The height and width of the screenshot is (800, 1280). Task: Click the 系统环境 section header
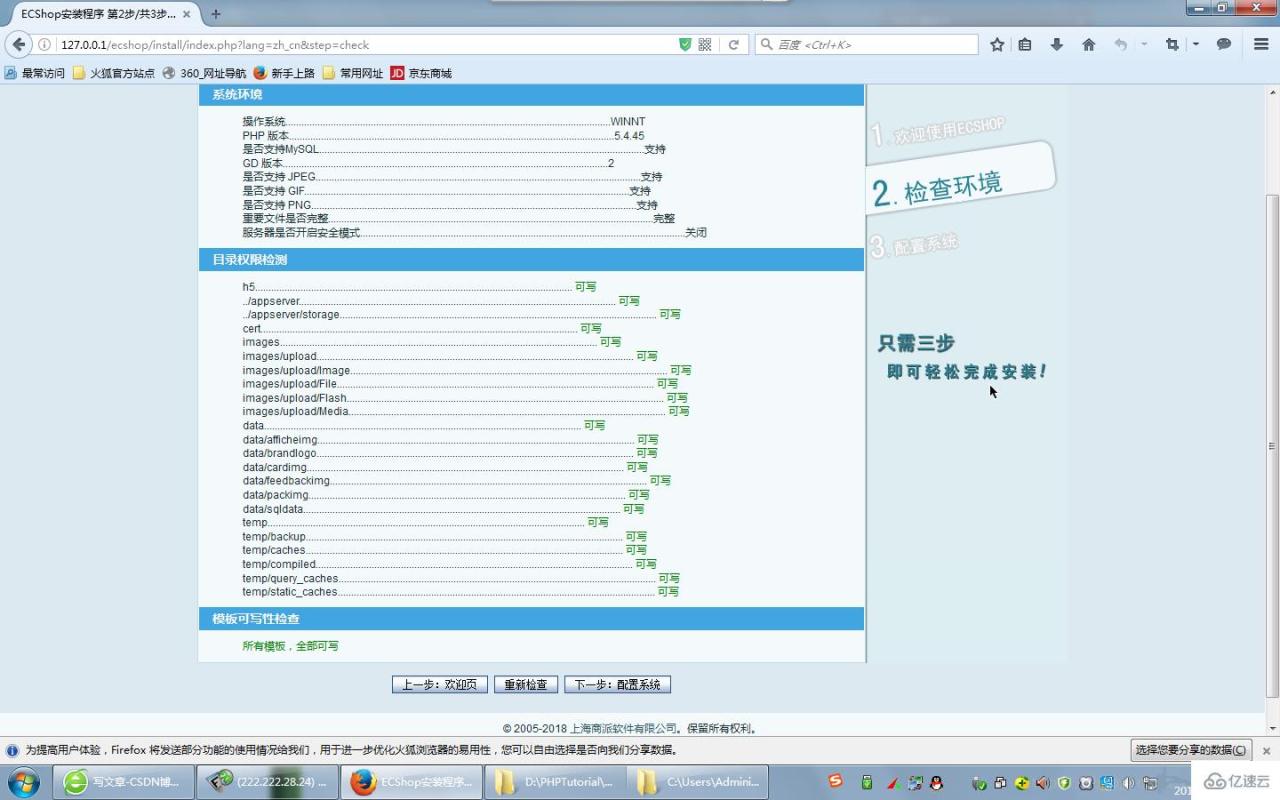coord(531,94)
